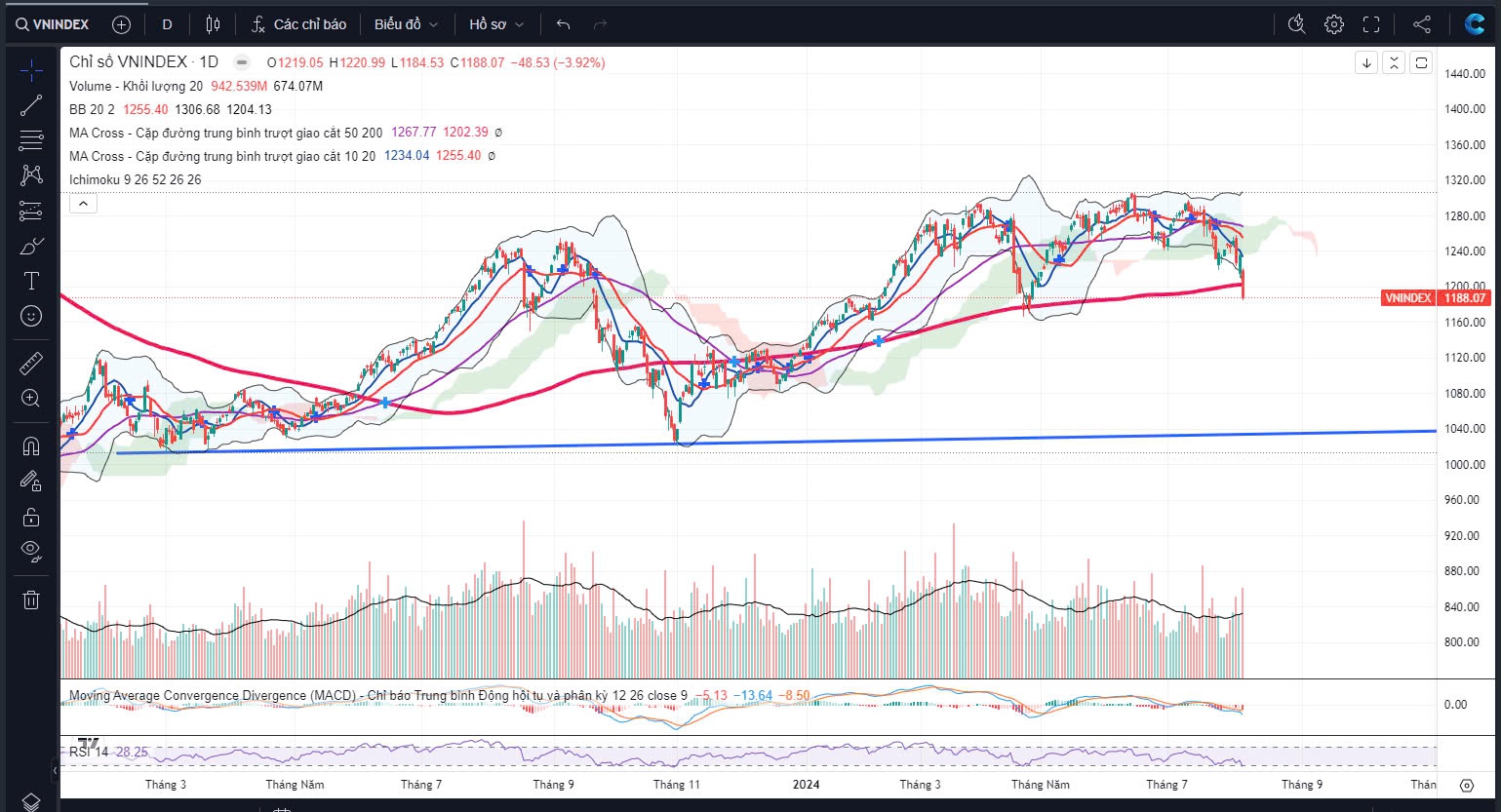This screenshot has height=812, width=1501.
Task: Click the 2024 time axis label
Action: [807, 785]
